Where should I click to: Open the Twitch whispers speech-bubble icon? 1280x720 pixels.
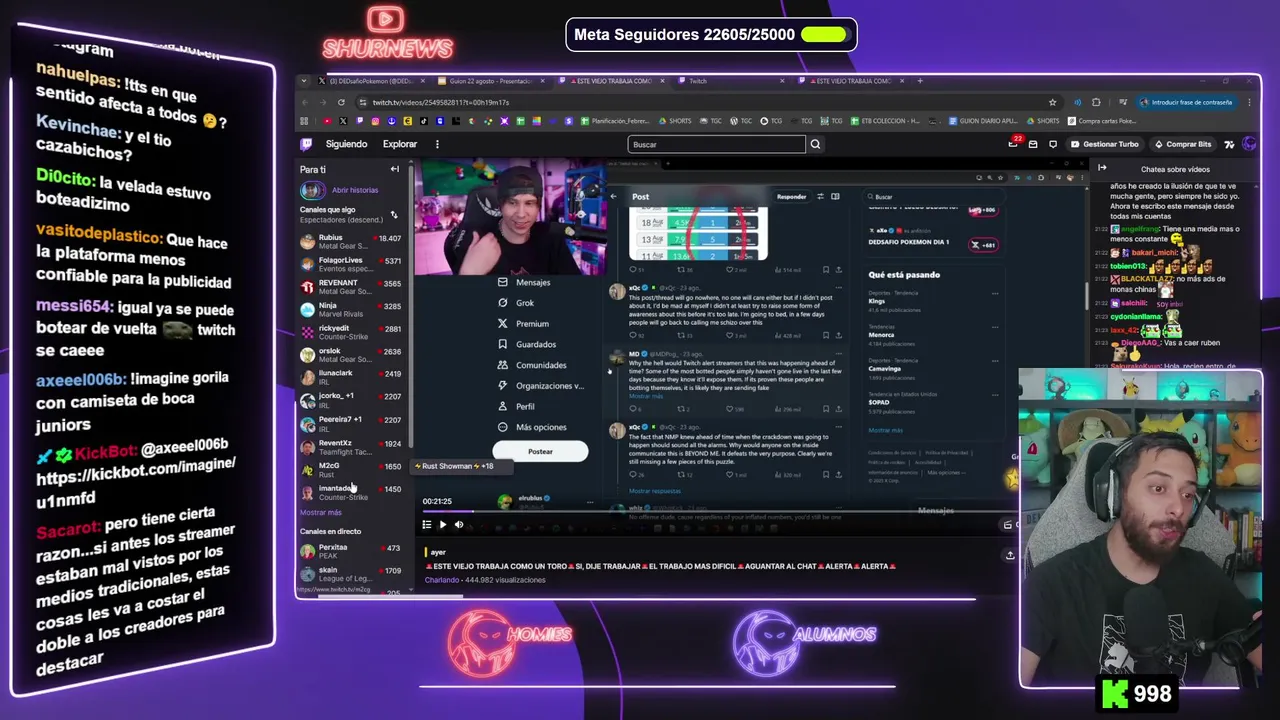point(1053,144)
